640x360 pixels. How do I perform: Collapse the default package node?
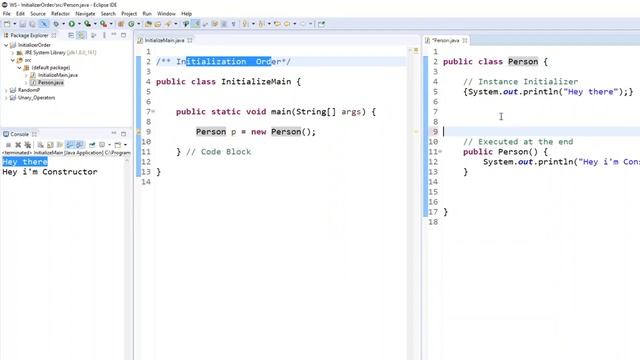19,68
